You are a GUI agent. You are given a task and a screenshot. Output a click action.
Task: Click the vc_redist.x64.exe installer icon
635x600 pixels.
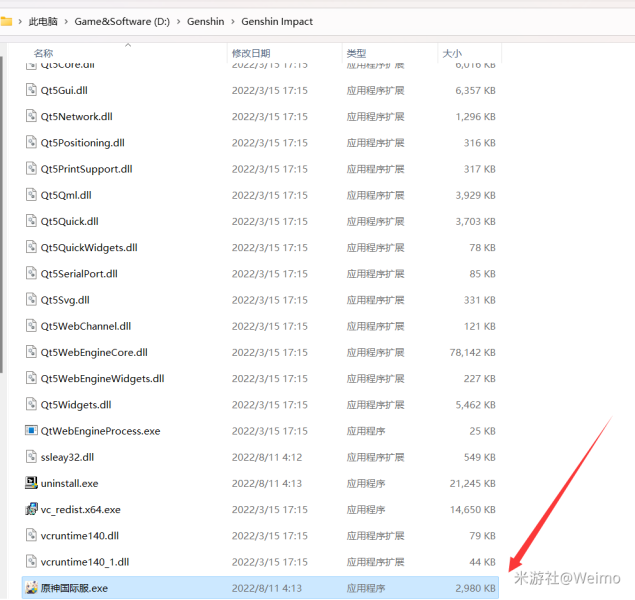31,509
